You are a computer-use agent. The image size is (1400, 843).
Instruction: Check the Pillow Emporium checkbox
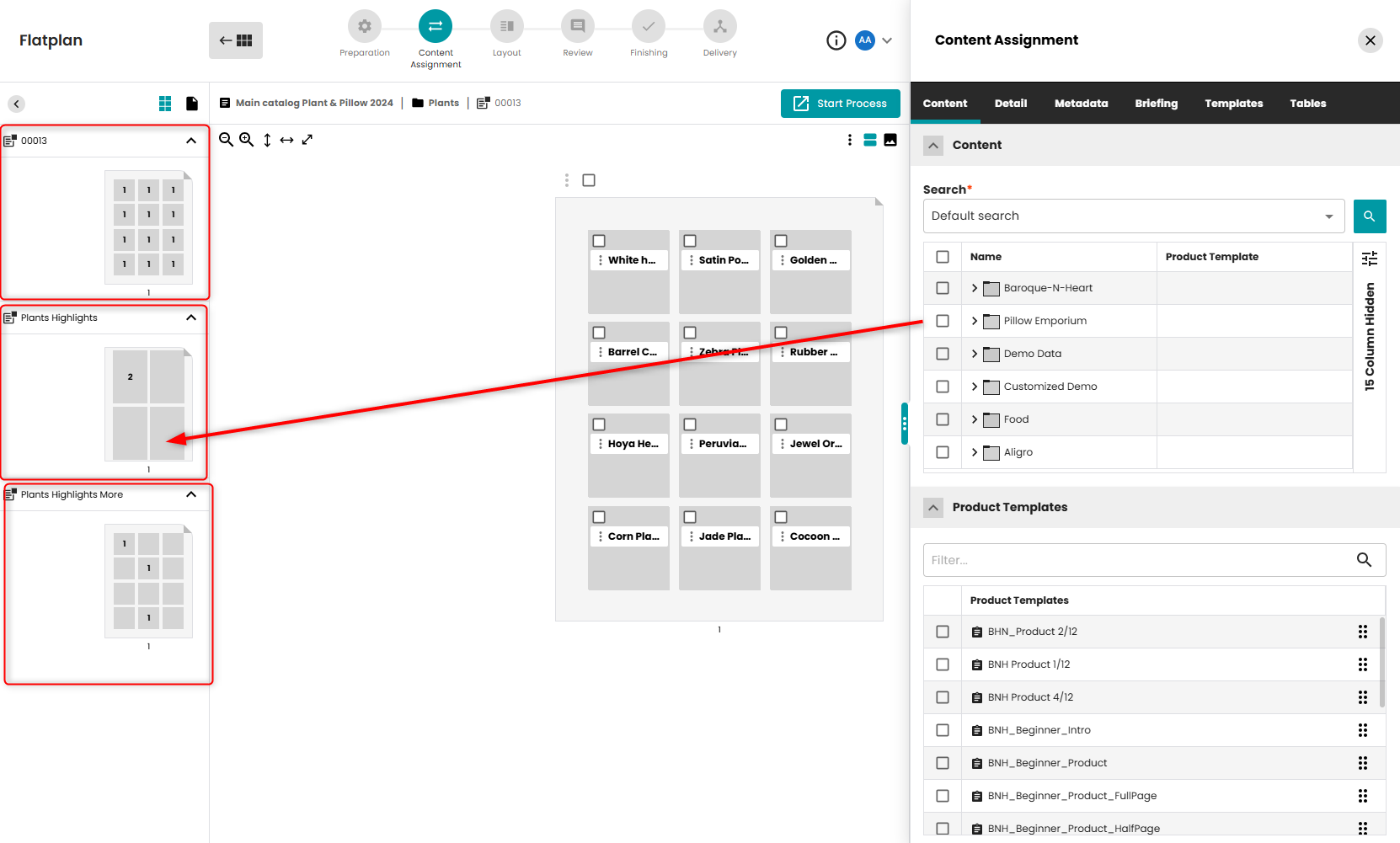click(942, 321)
